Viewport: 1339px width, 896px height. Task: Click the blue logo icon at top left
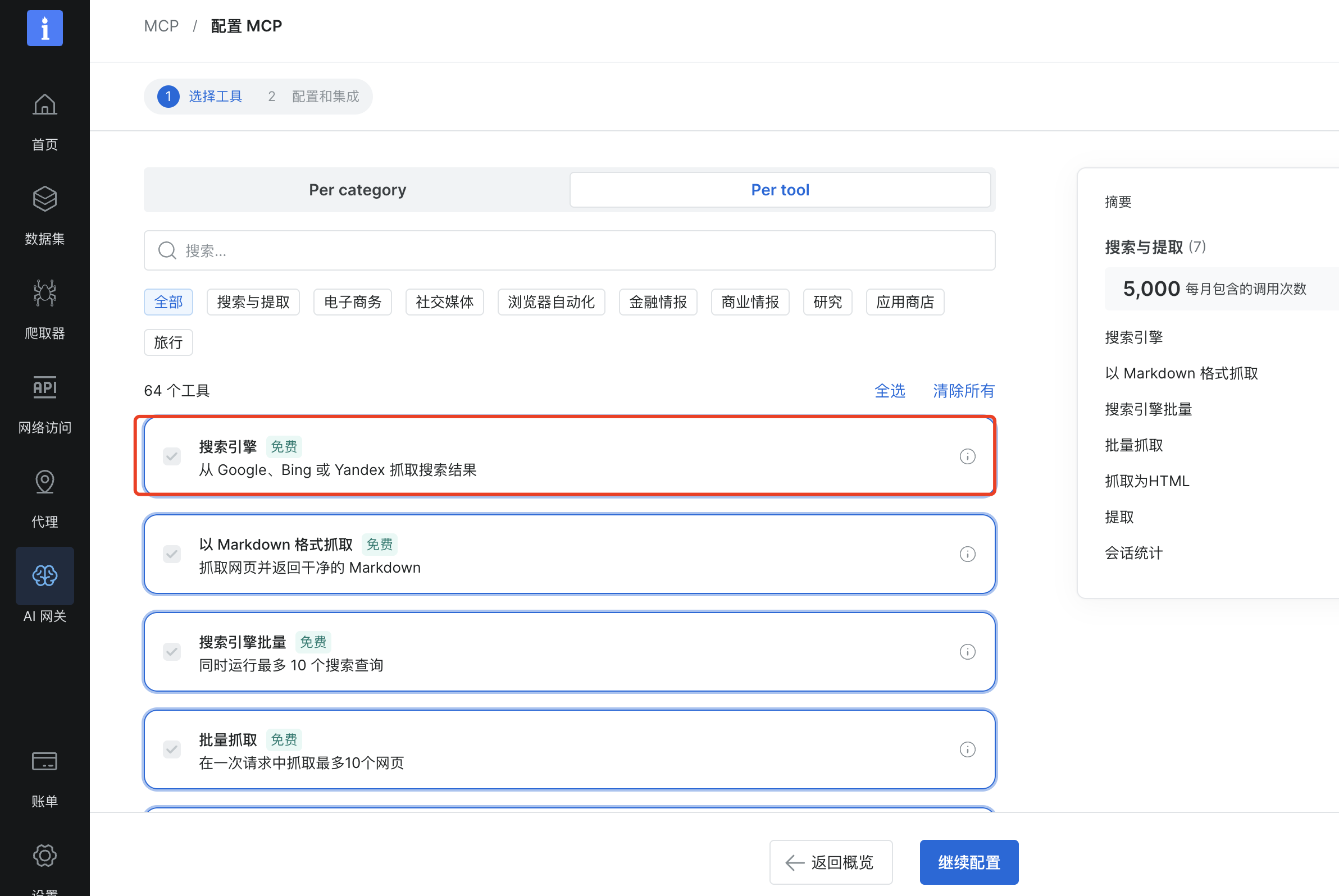(x=44, y=28)
